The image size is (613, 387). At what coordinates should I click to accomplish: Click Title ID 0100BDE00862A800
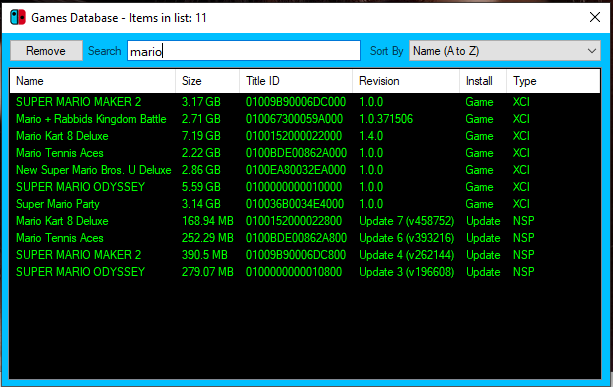[x=296, y=238]
